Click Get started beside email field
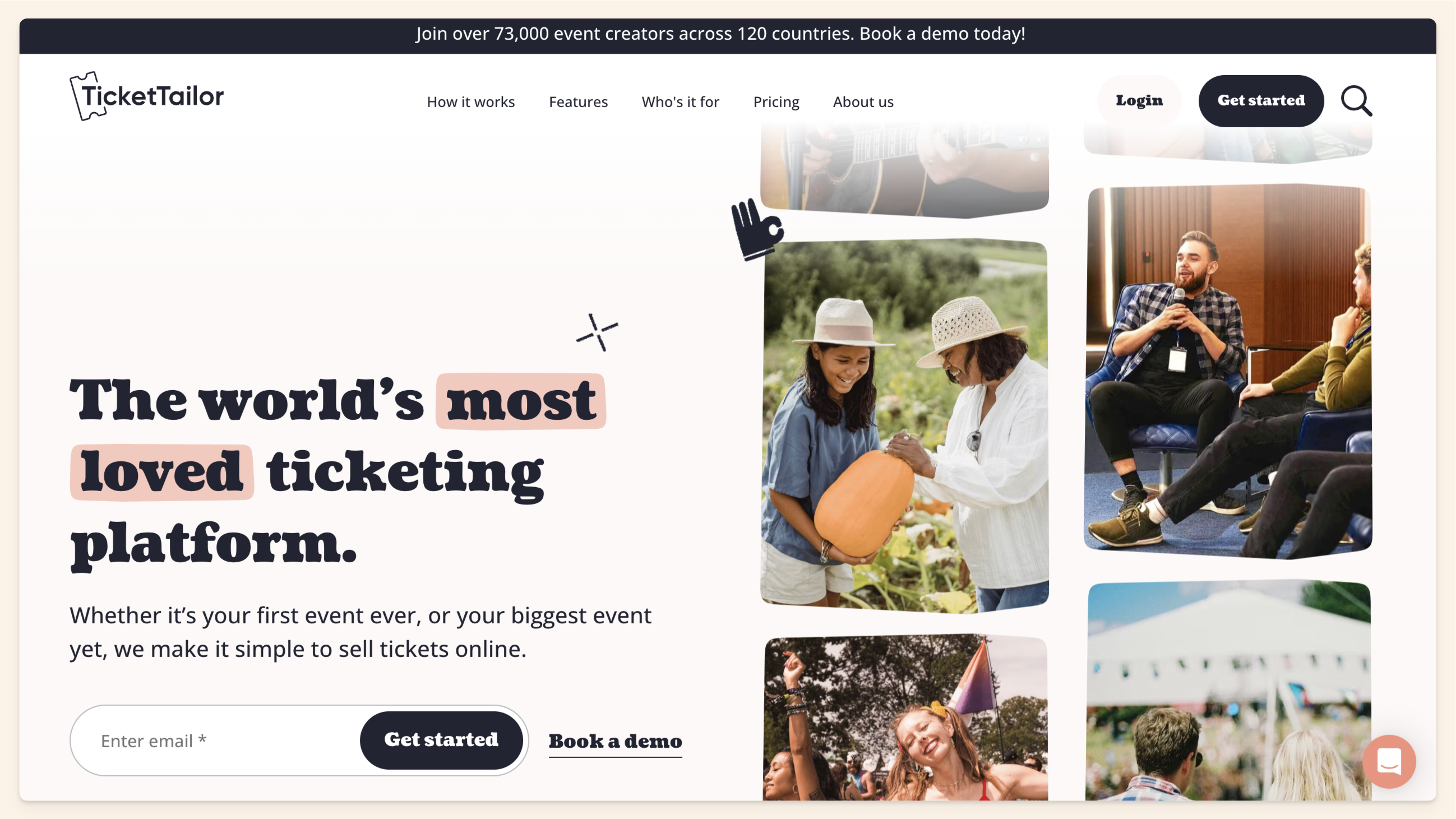Screen dimensions: 1456x819 click(x=441, y=739)
